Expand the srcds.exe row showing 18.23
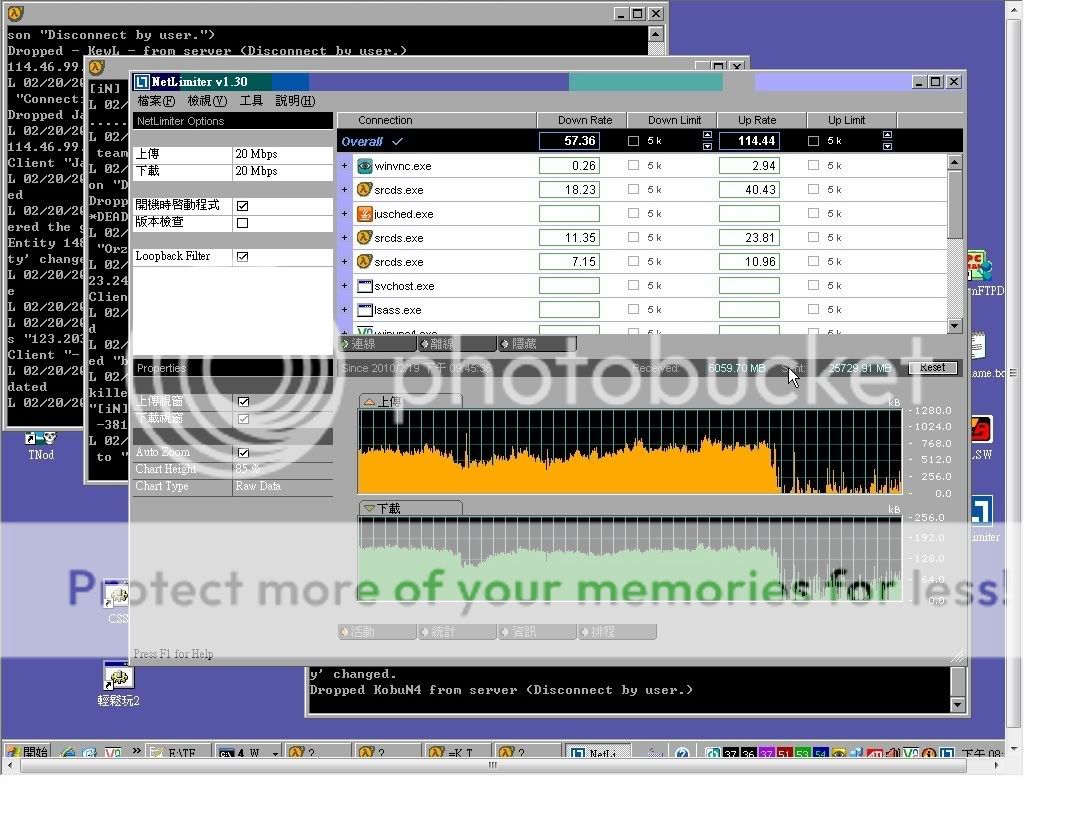The image size is (1080, 817). point(344,190)
